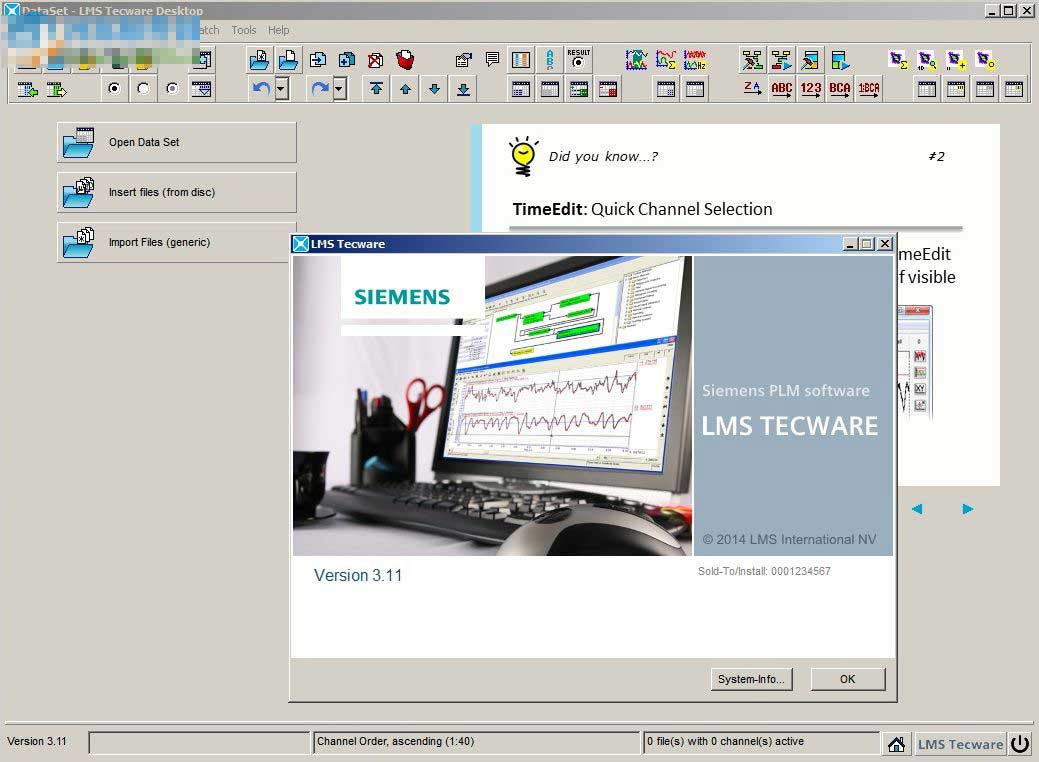The width and height of the screenshot is (1039, 762).
Task: Close the LMS Tecware about dialog
Action: point(885,244)
